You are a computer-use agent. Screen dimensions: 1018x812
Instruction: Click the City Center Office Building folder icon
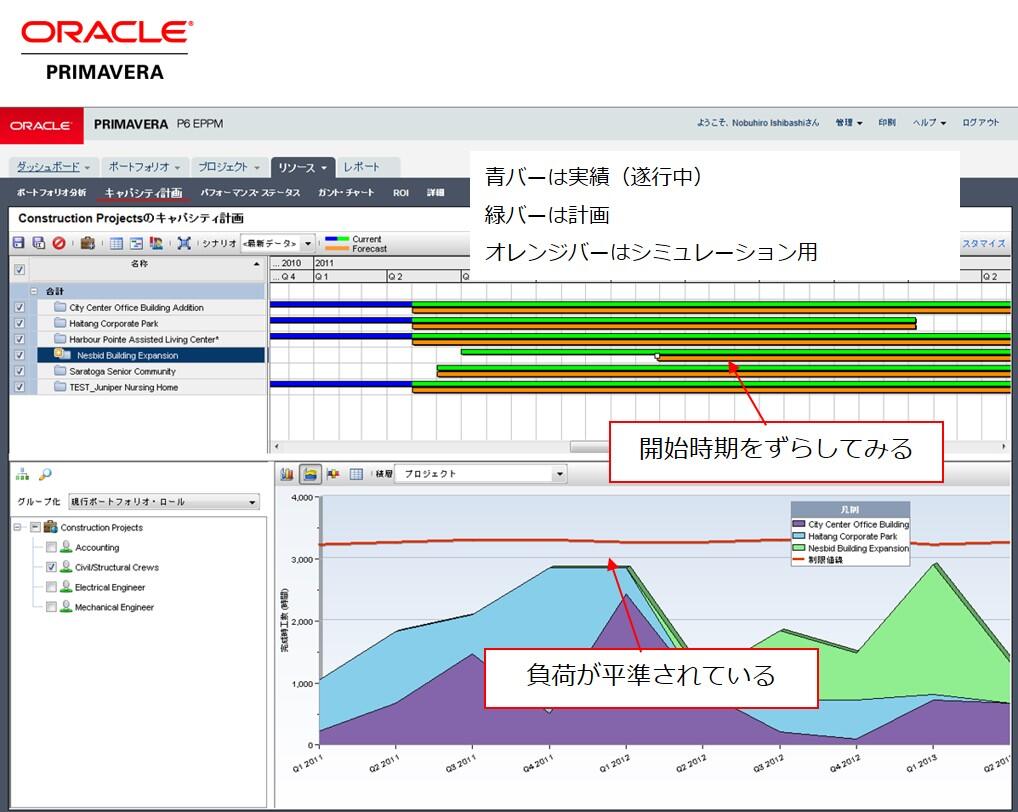tap(60, 307)
